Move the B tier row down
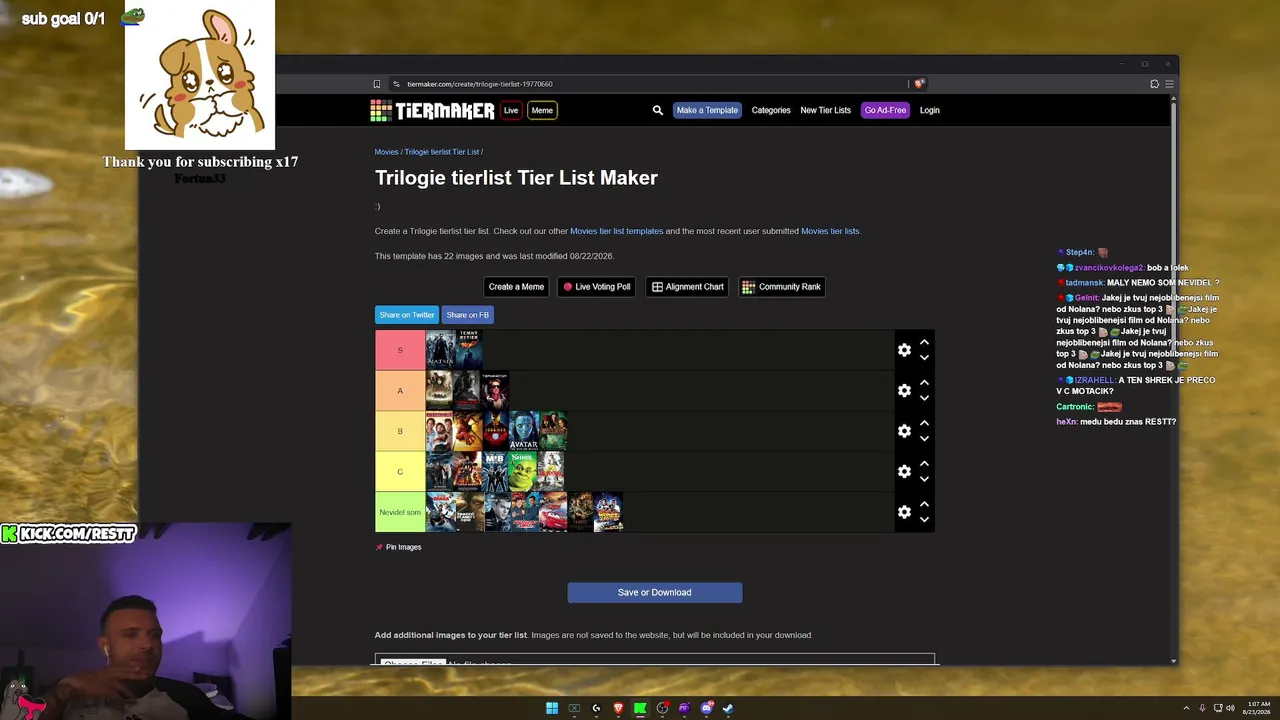1280x720 pixels. click(x=924, y=439)
